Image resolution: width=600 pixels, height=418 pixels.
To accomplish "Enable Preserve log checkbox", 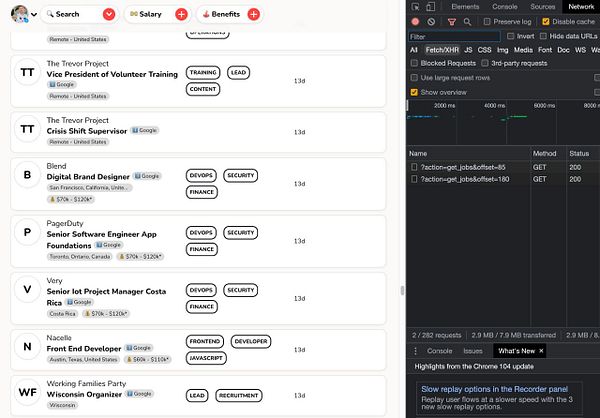I will coord(487,22).
